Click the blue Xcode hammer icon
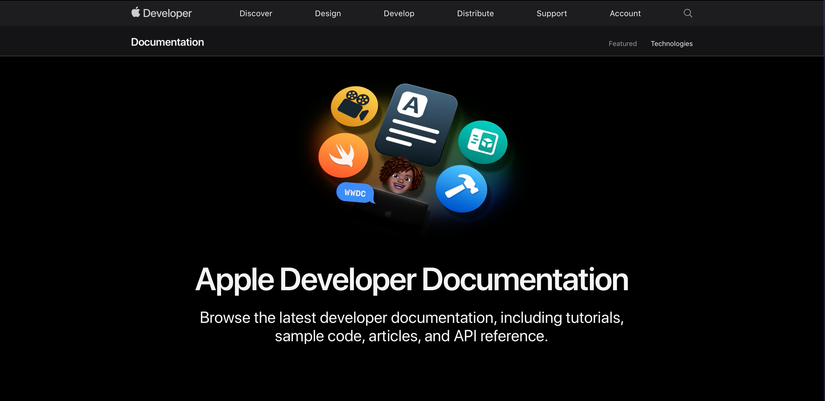Viewport: 825px width, 401px height. point(461,189)
